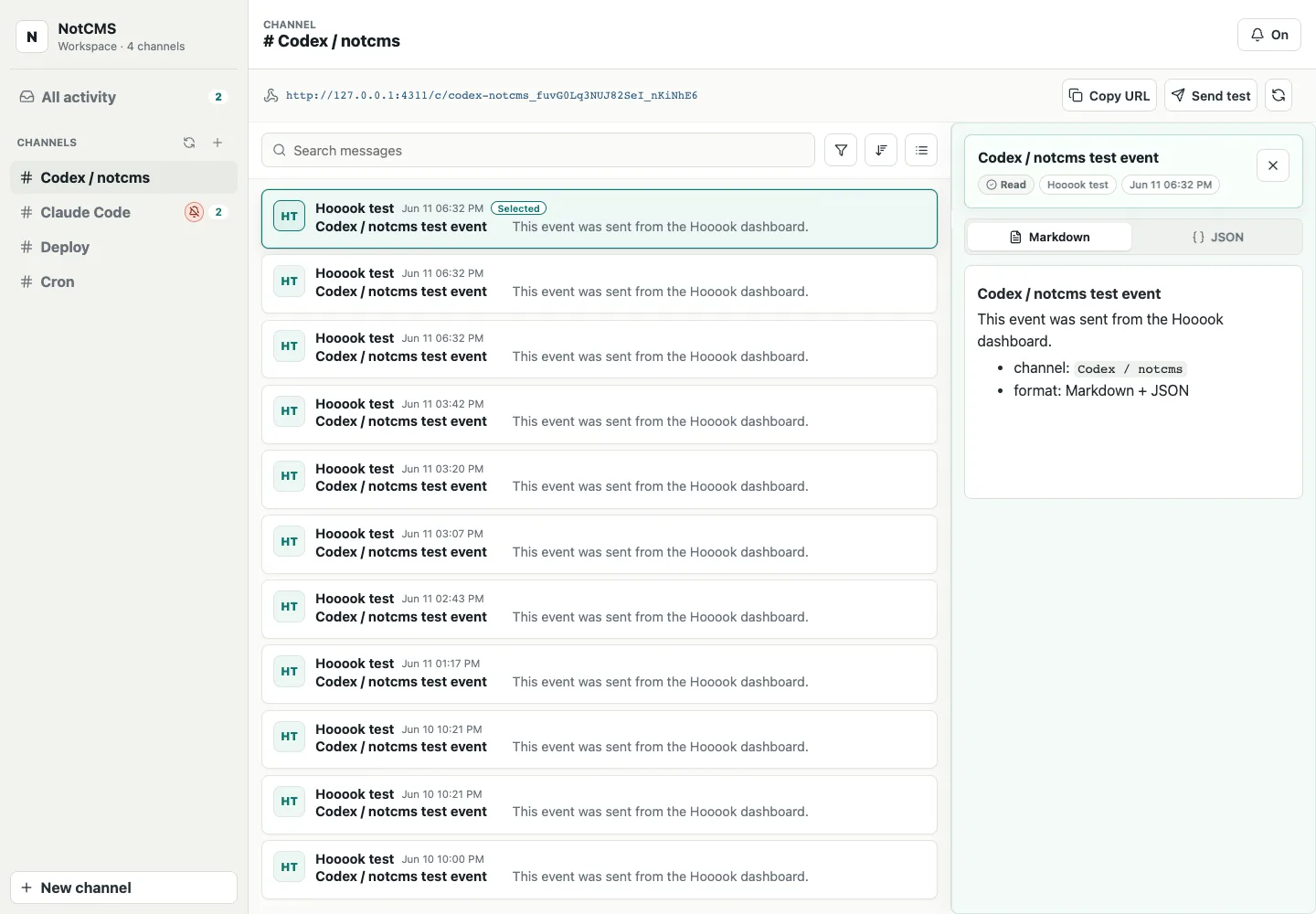Click the NotCMS workspace logo icon
Viewport: 1316px width, 914px height.
pos(32,37)
